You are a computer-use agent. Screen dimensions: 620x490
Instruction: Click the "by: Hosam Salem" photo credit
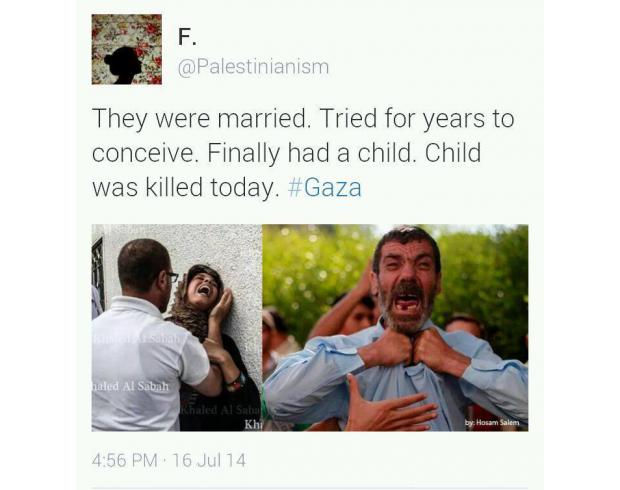coord(491,422)
